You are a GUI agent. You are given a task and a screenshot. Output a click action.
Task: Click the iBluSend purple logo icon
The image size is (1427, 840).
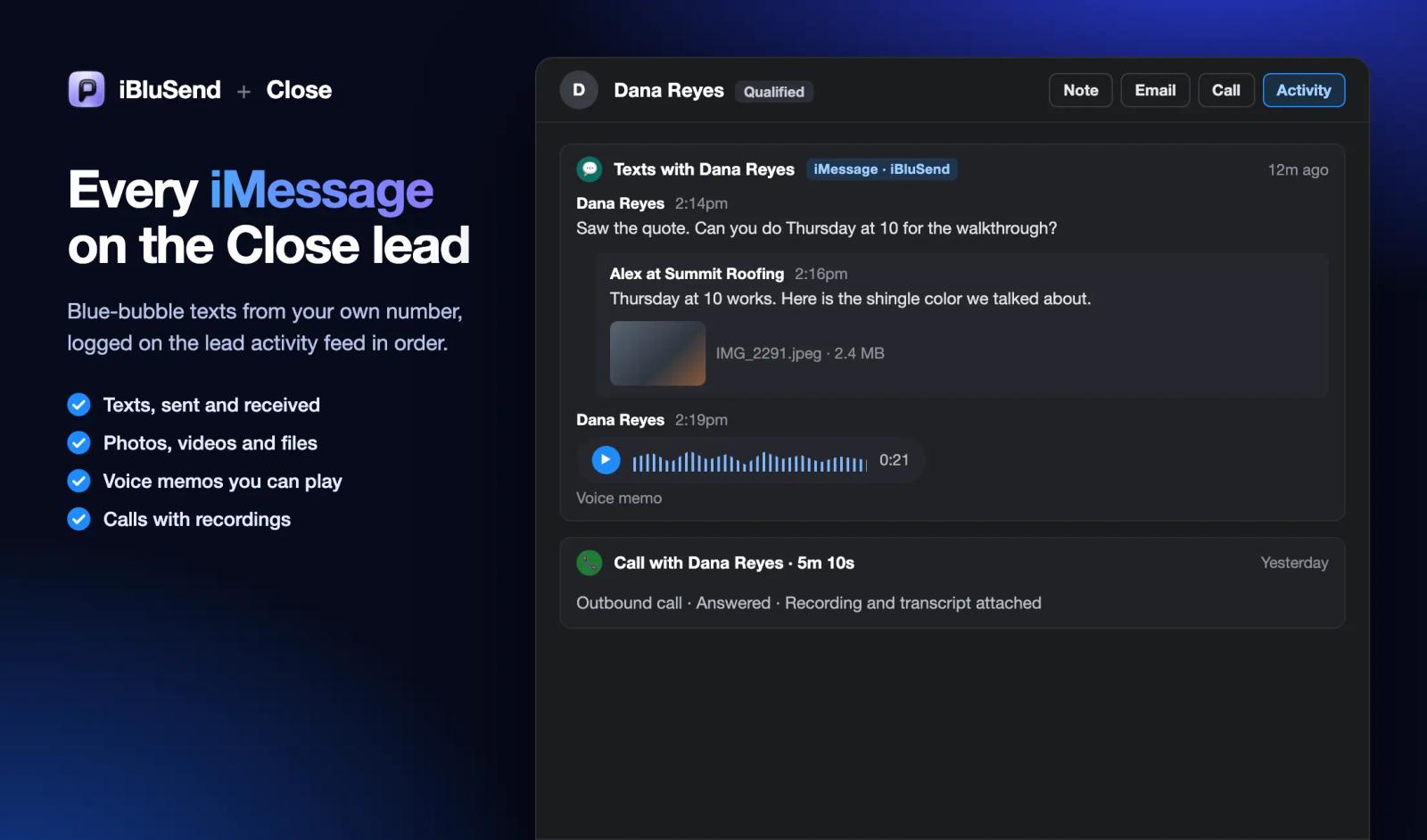coord(87,89)
